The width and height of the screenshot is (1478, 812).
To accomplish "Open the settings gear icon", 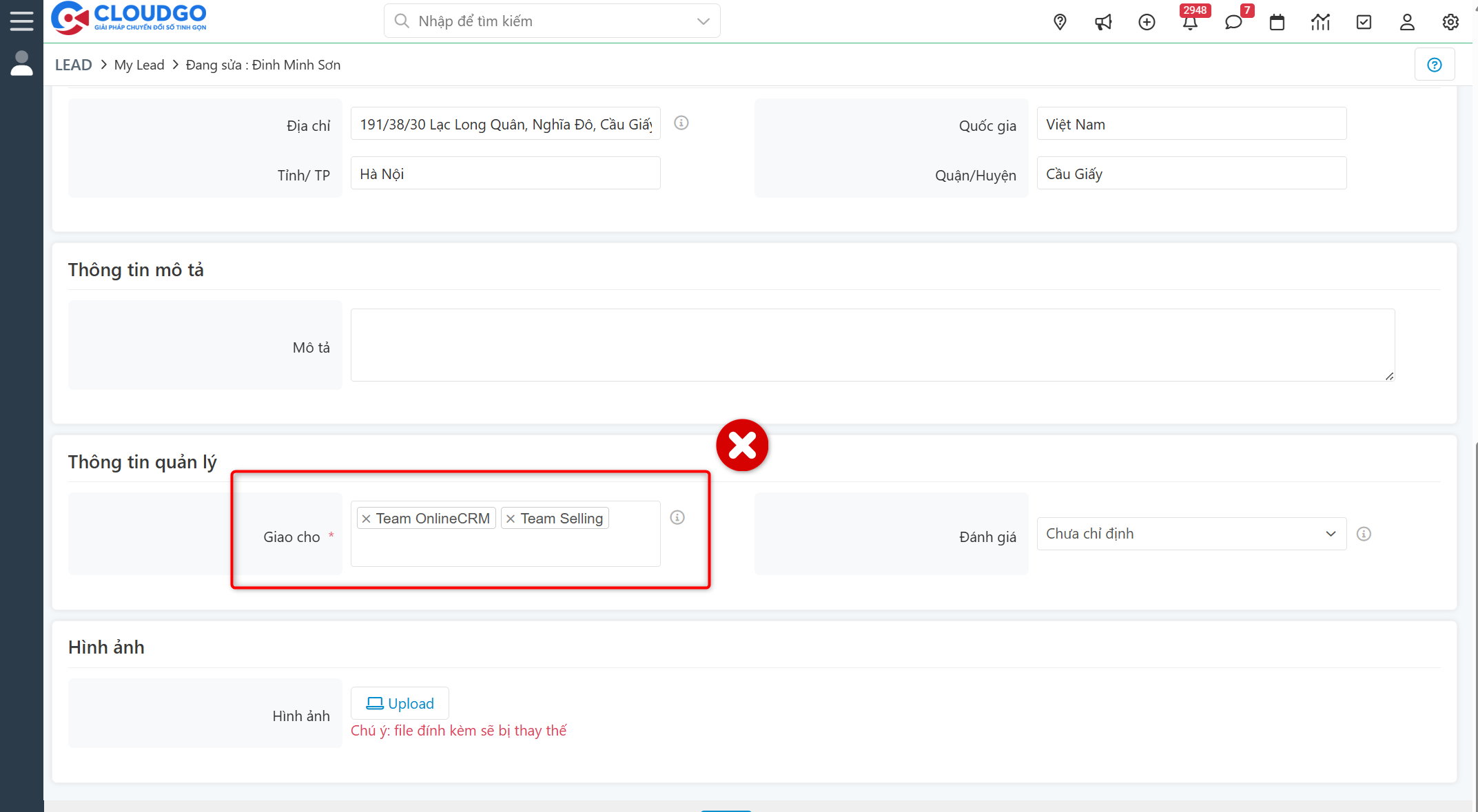I will pyautogui.click(x=1450, y=22).
